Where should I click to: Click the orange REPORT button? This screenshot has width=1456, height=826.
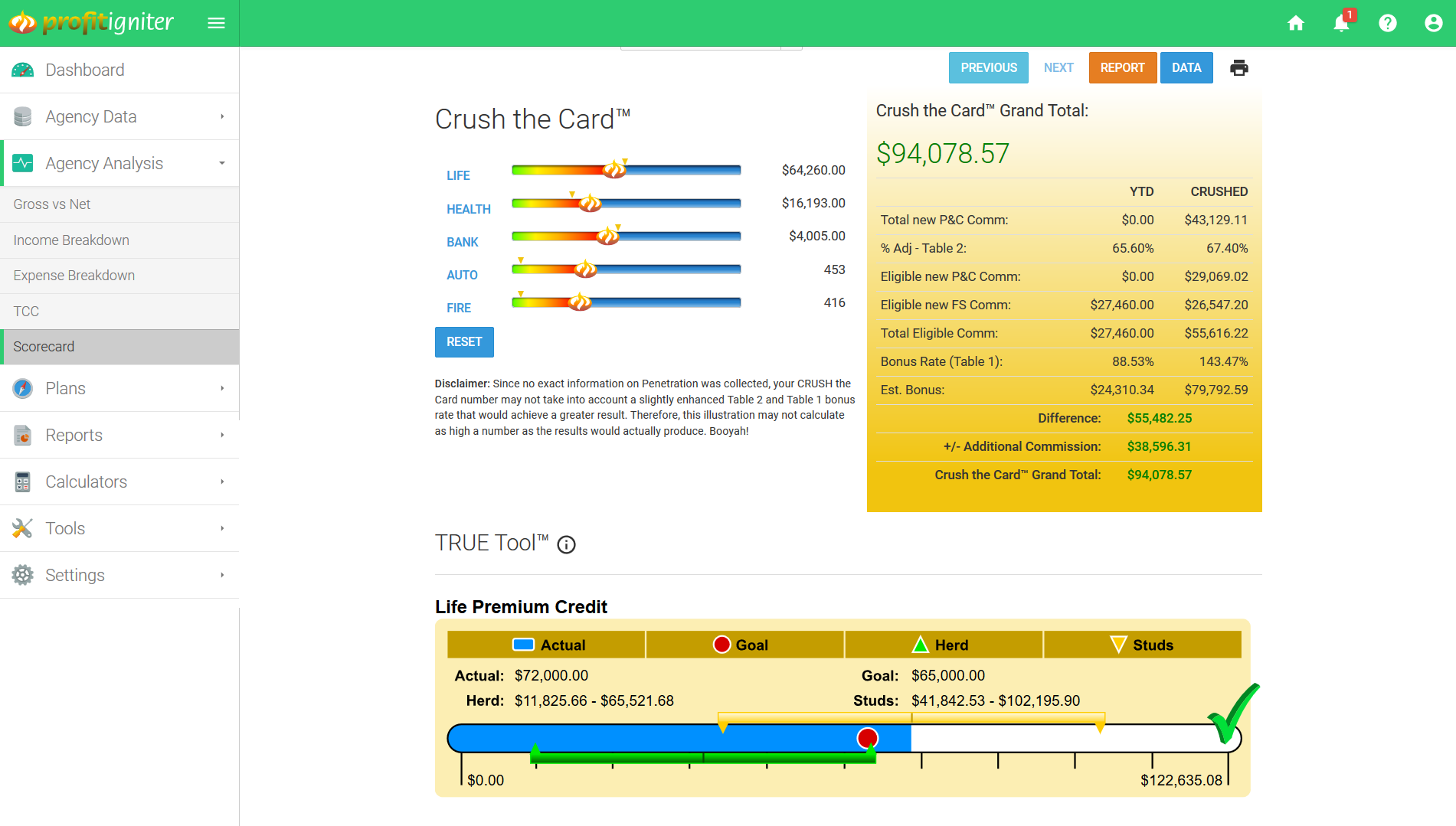point(1122,68)
